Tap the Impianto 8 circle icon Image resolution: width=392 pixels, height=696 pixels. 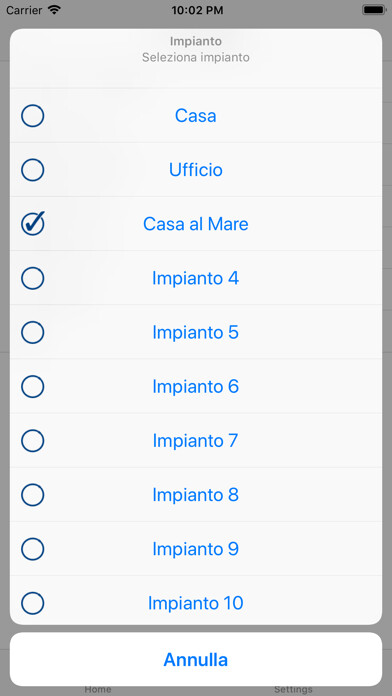click(32, 495)
